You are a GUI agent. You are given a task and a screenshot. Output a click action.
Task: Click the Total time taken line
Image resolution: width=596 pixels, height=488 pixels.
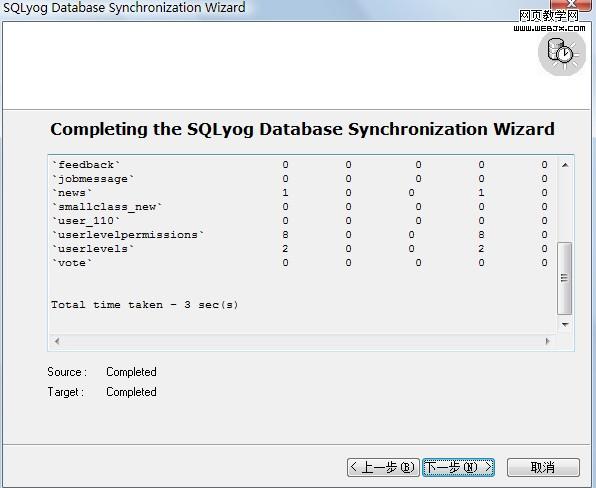pos(144,305)
